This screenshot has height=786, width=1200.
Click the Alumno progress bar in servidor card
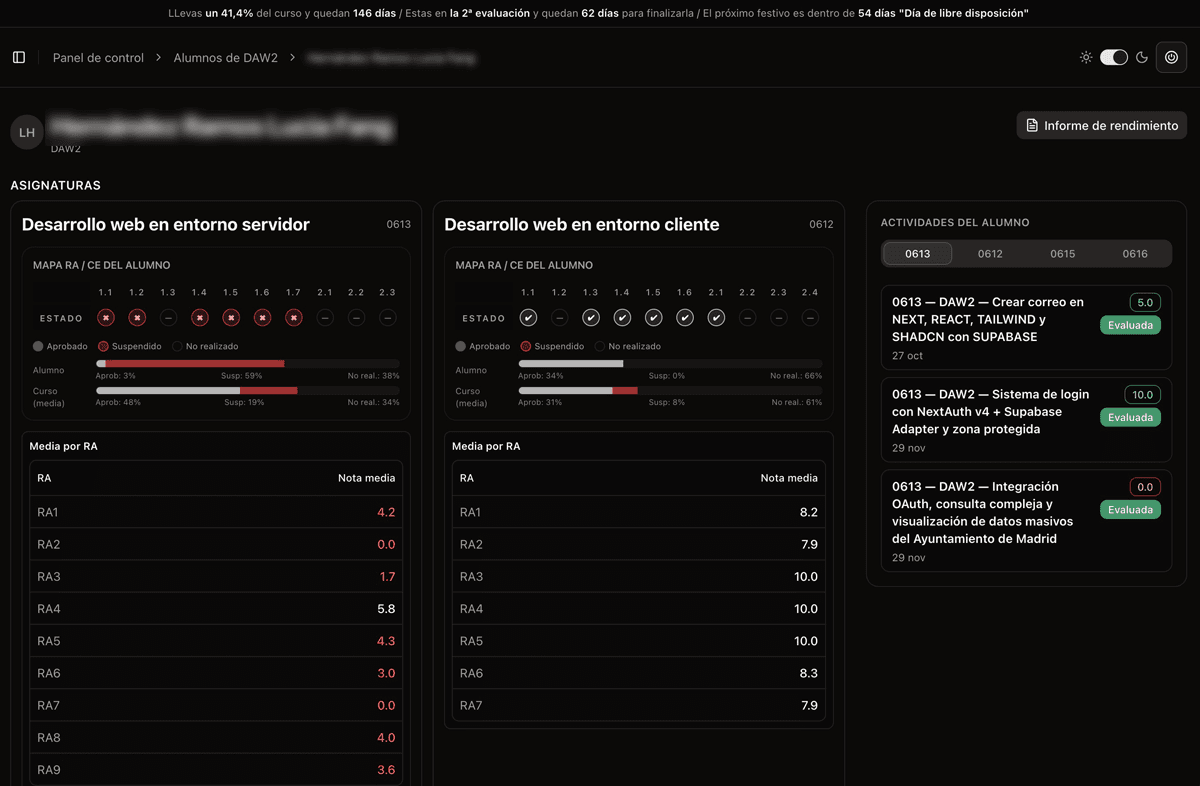pos(247,364)
